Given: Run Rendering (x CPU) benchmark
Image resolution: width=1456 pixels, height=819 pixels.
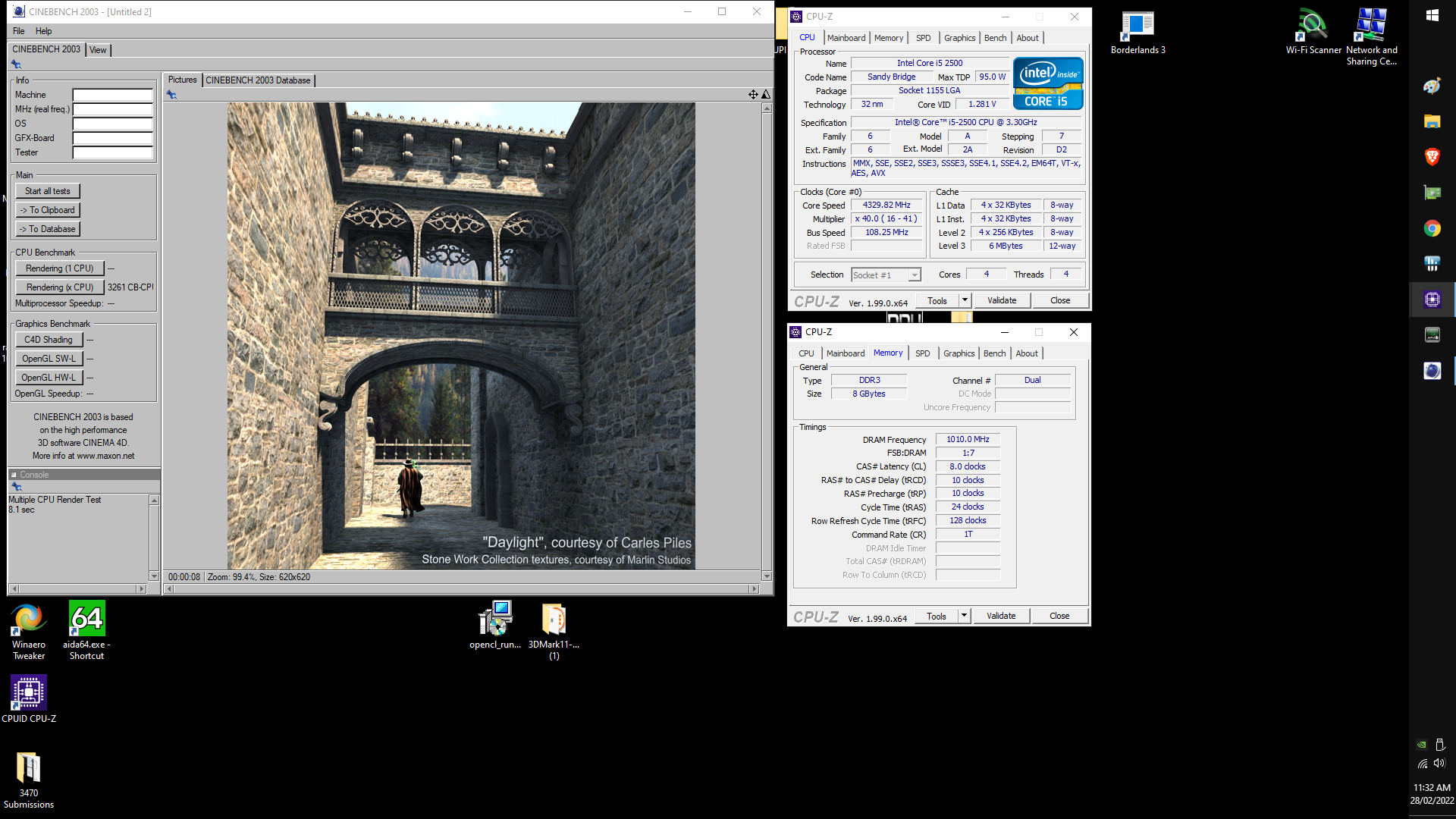Looking at the screenshot, I should pos(60,287).
